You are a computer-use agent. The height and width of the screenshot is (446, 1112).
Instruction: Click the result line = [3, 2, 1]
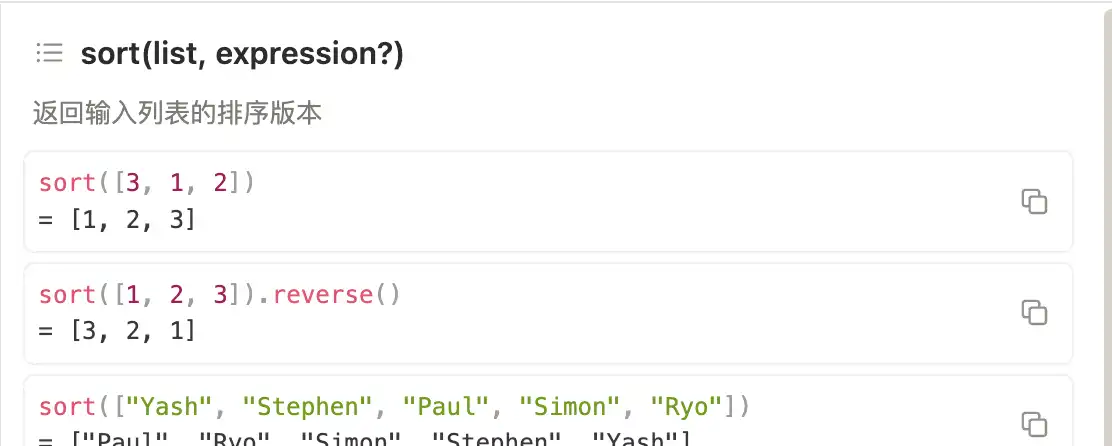[x=117, y=328]
